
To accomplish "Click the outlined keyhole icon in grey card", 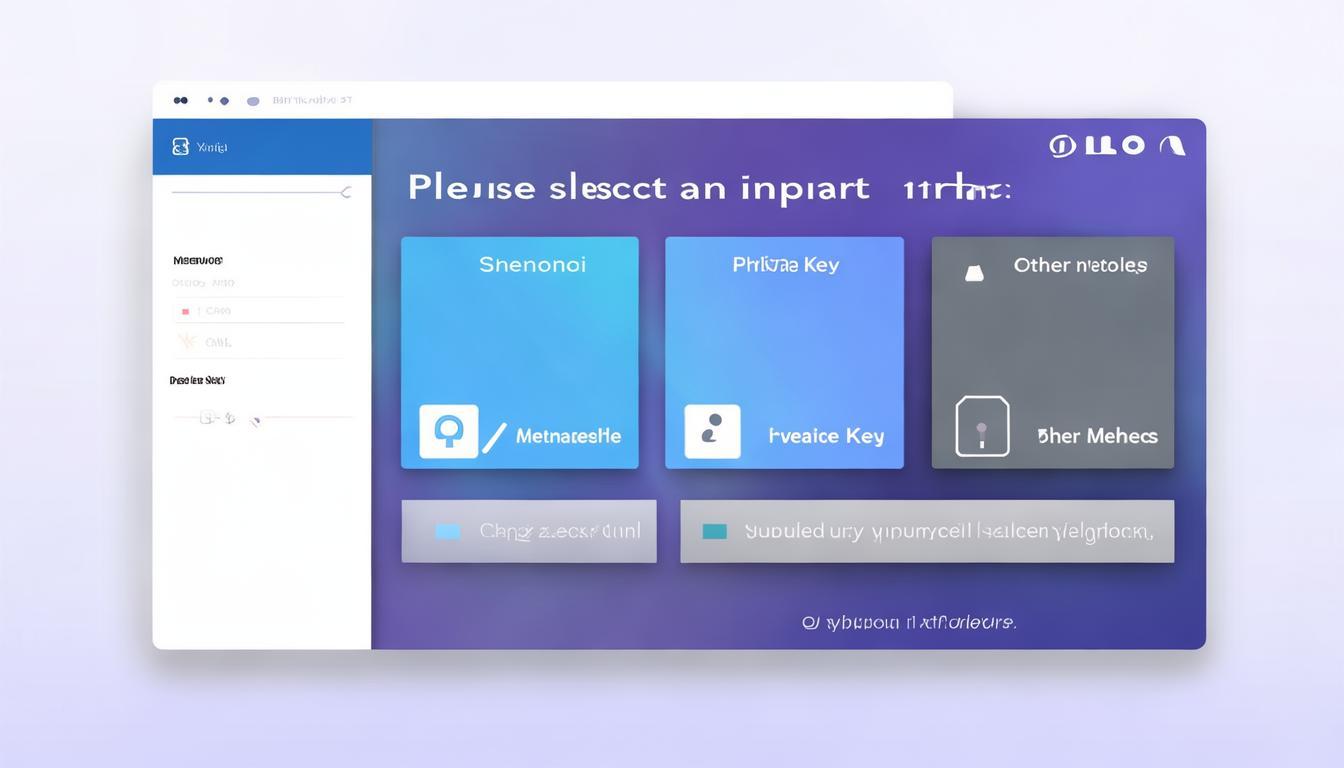I will pos(982,427).
